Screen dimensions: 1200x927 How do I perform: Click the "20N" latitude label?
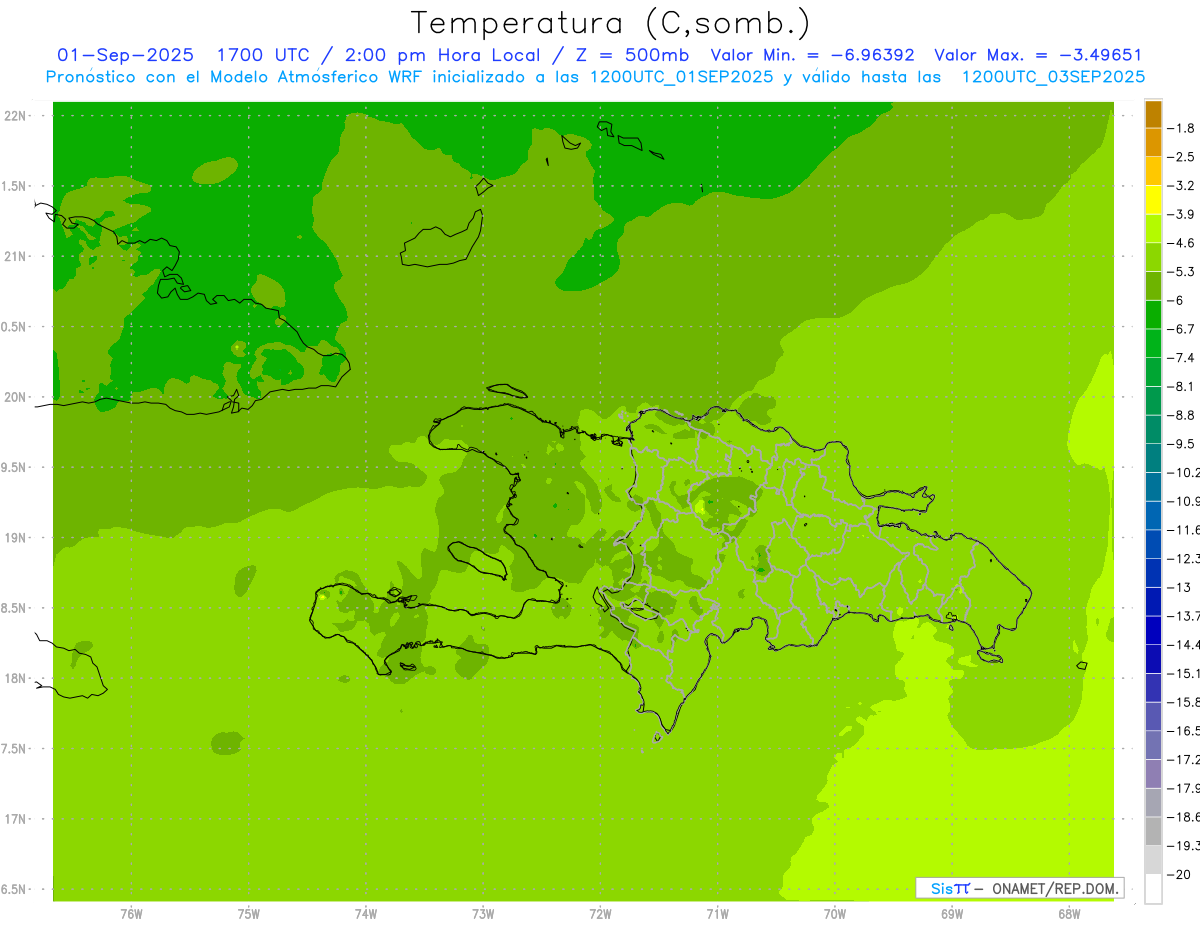pyautogui.click(x=15, y=397)
